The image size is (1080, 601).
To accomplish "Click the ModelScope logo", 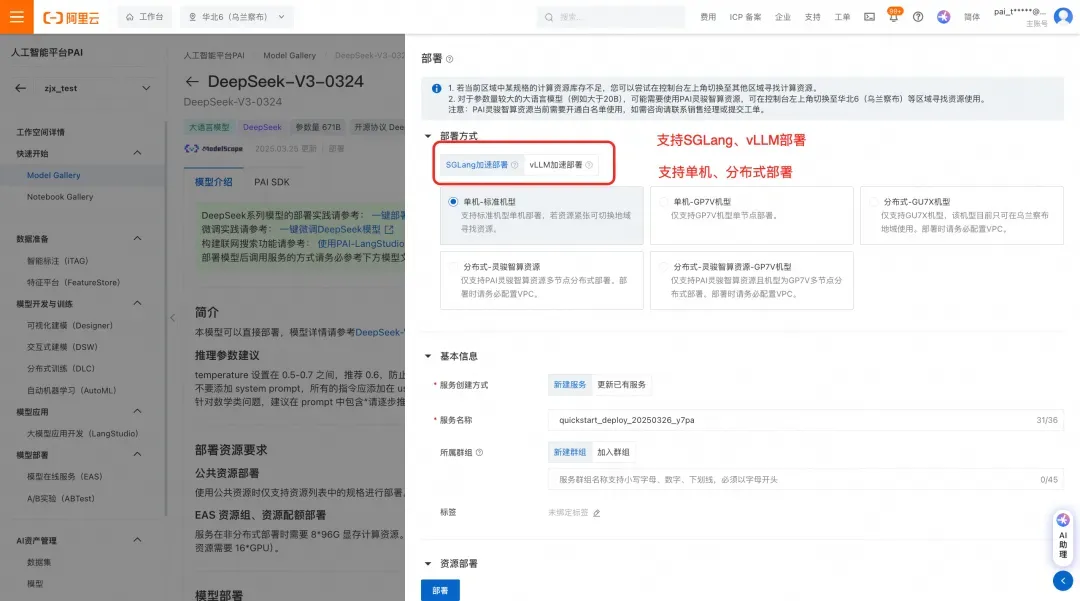I will tap(214, 149).
